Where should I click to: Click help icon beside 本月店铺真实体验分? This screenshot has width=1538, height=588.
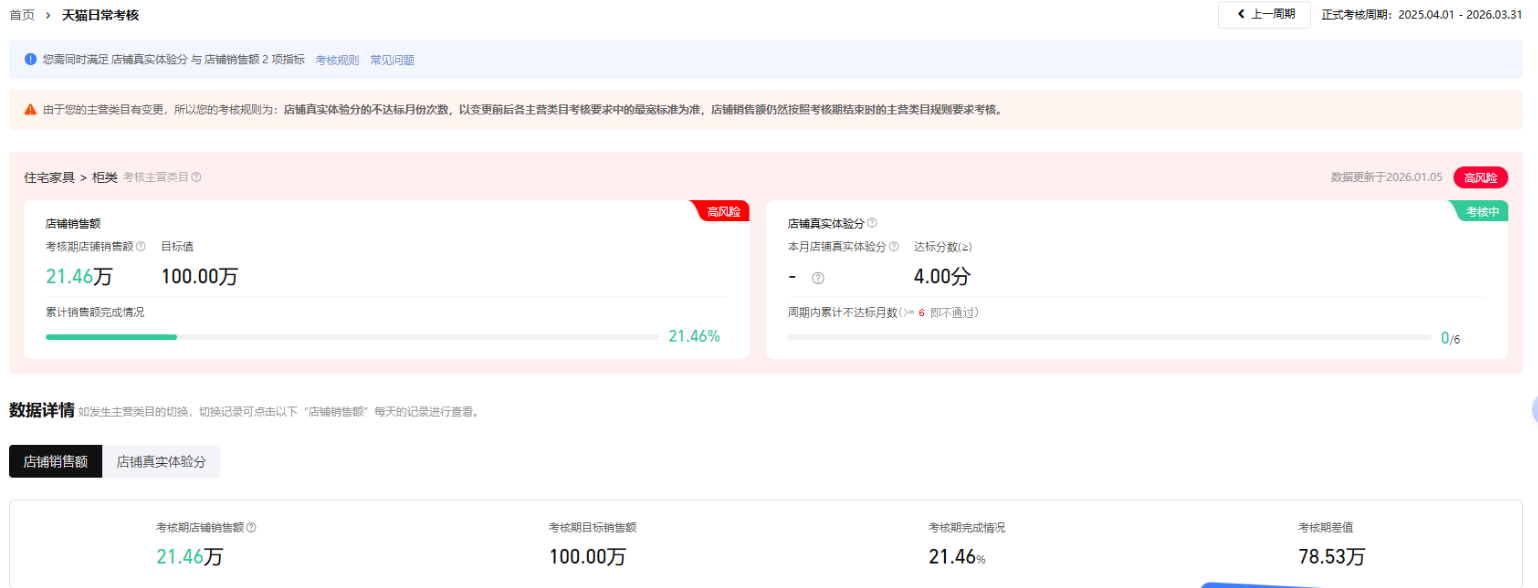pyautogui.click(x=895, y=246)
